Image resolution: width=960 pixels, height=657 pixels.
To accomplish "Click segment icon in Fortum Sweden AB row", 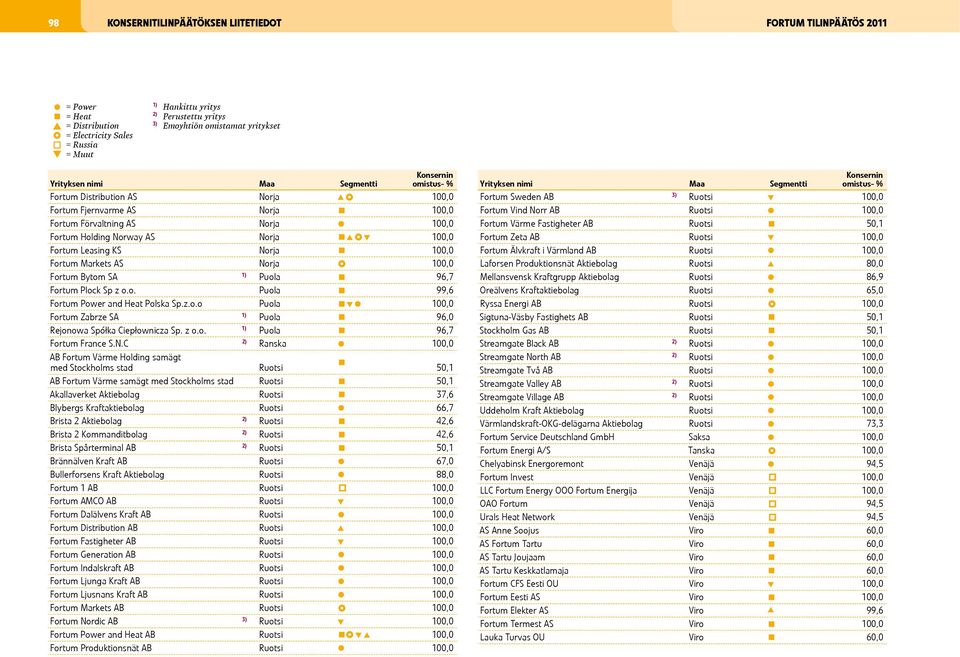I will [x=771, y=198].
